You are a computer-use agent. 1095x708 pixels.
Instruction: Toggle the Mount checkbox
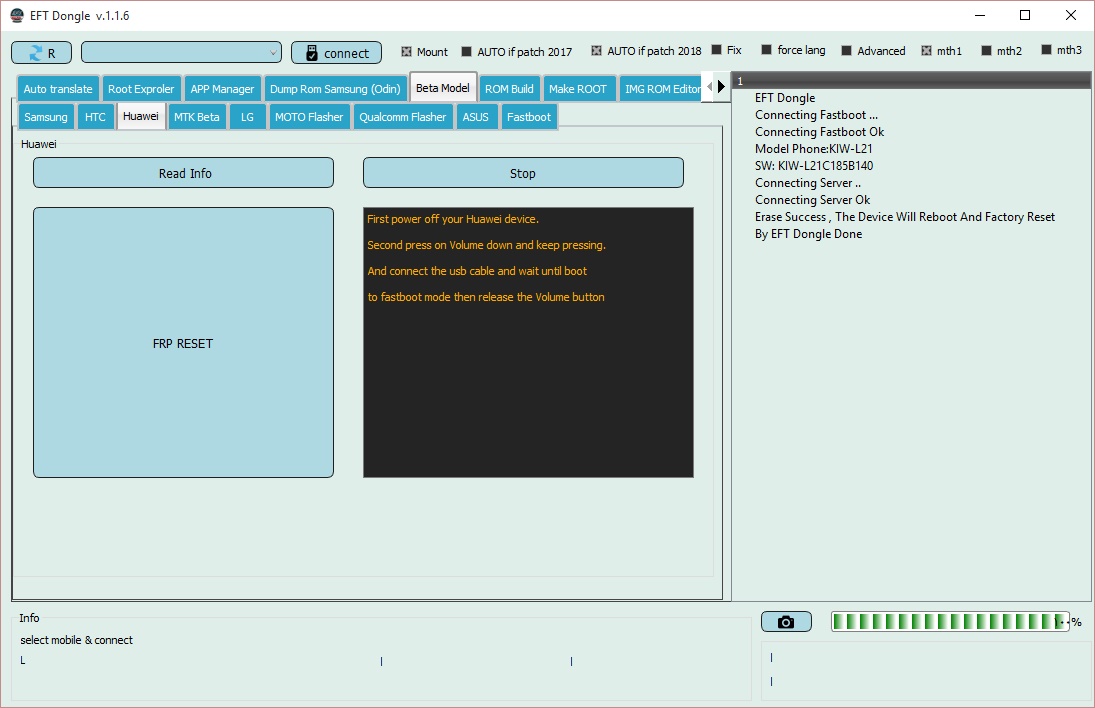[x=406, y=52]
